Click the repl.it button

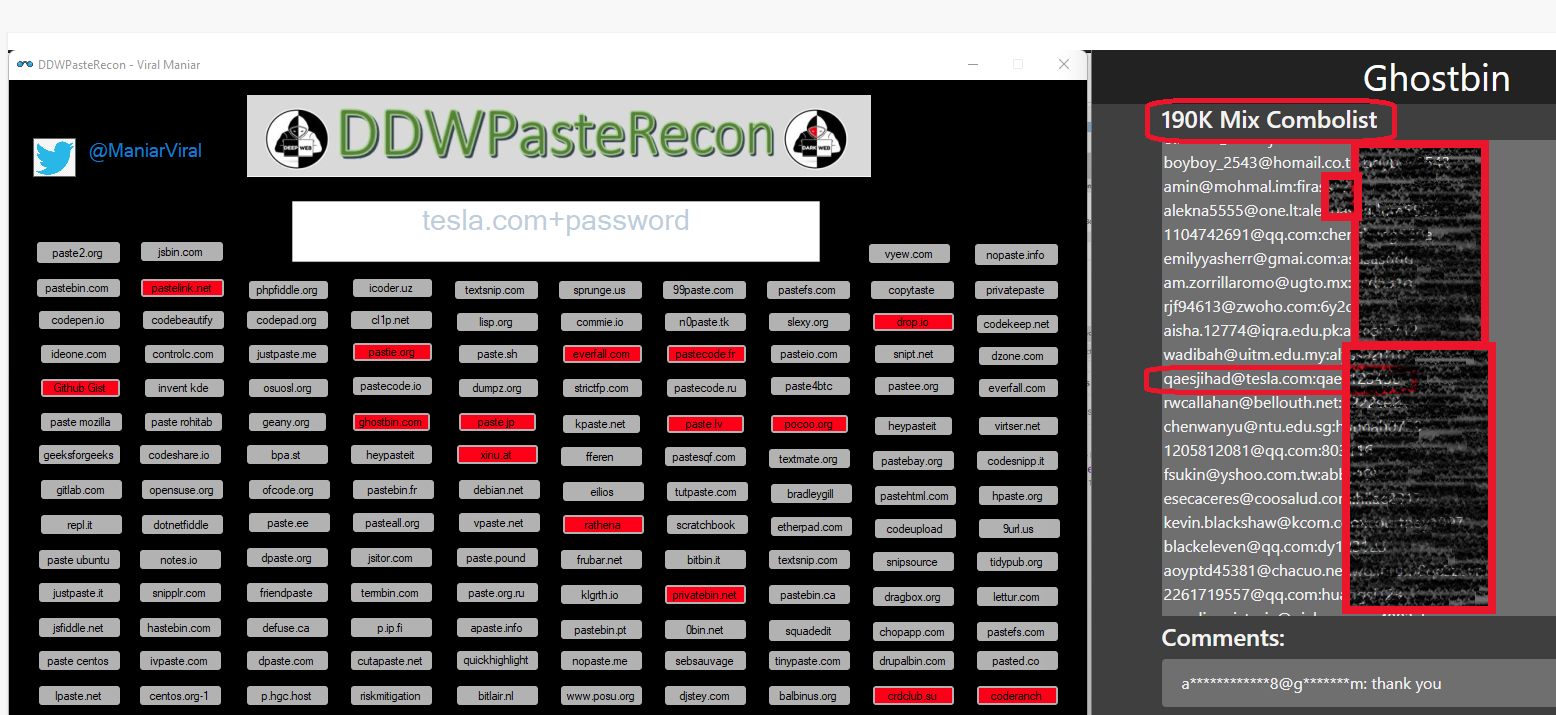point(80,524)
